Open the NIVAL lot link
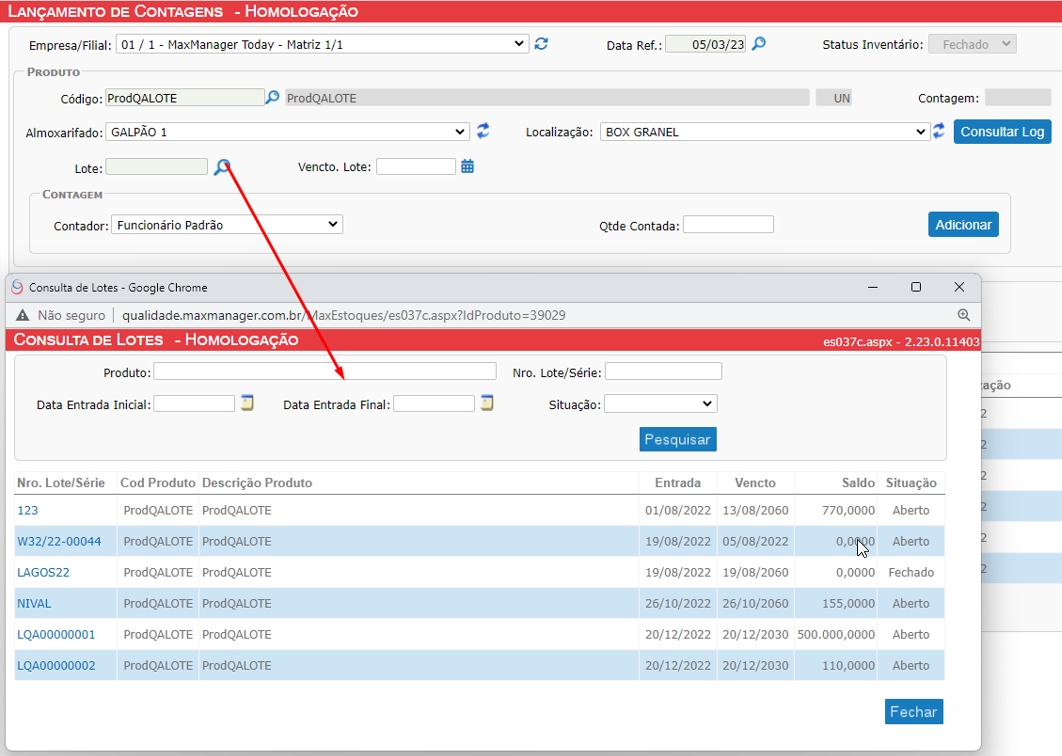The image size is (1062, 756). 34,604
